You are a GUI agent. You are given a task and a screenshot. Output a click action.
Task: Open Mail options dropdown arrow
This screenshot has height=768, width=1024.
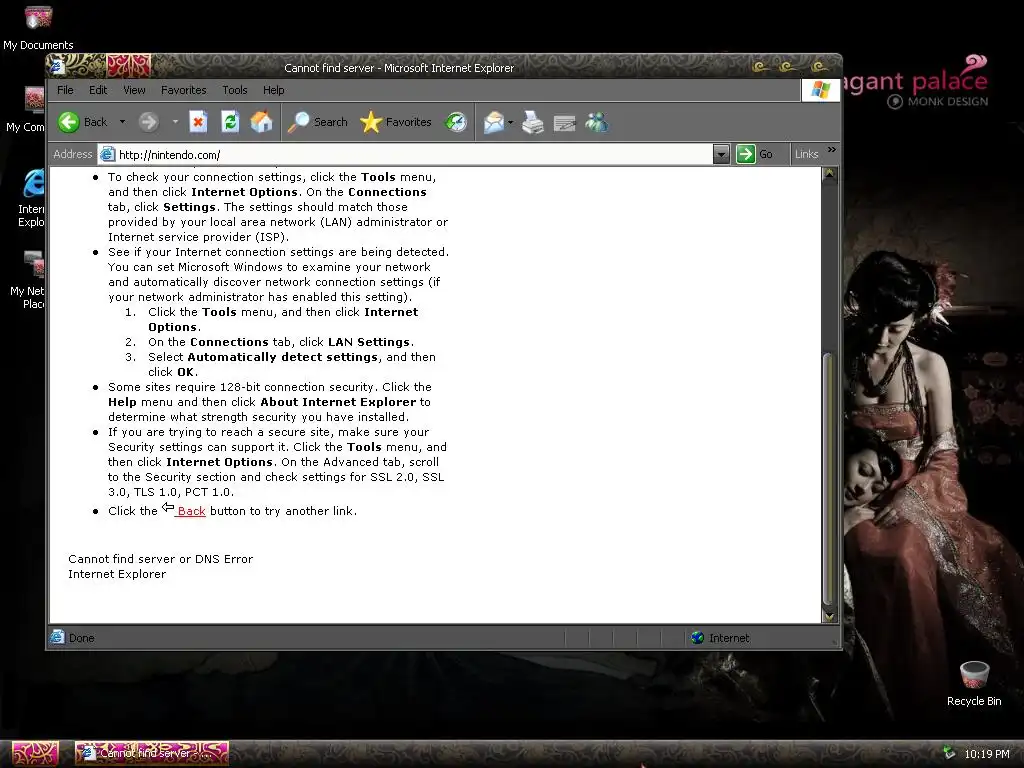click(x=511, y=122)
